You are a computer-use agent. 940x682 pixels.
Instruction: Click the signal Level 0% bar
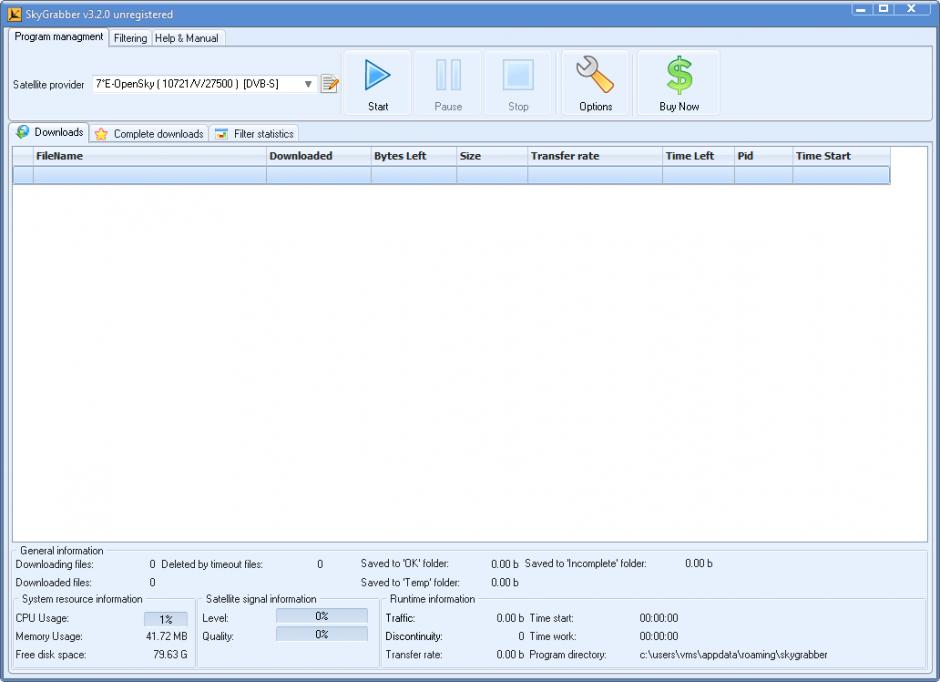pos(321,616)
